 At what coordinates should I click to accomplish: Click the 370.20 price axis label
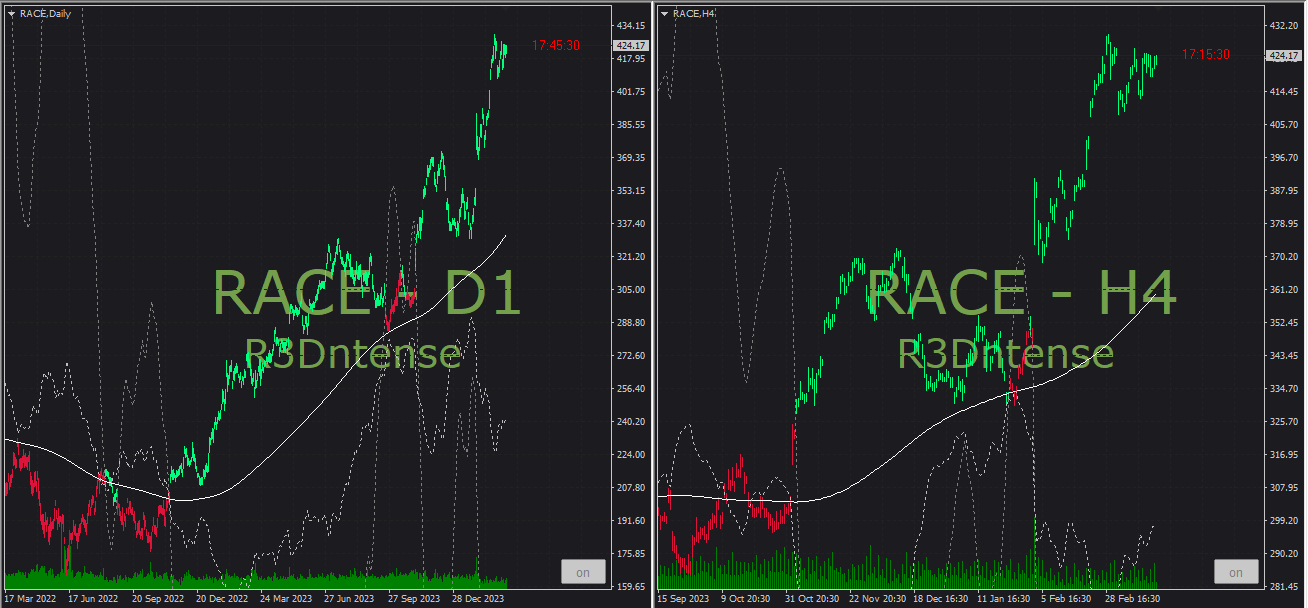(1283, 256)
